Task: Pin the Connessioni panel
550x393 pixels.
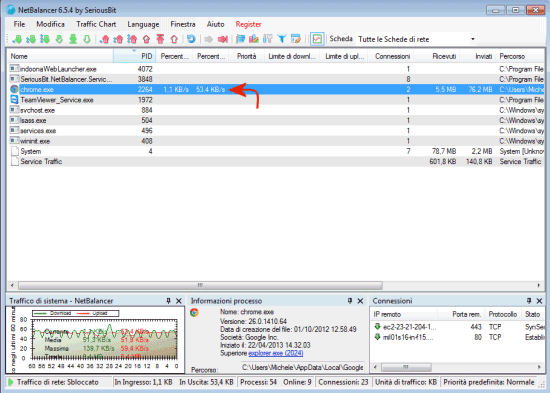Action: coord(529,301)
